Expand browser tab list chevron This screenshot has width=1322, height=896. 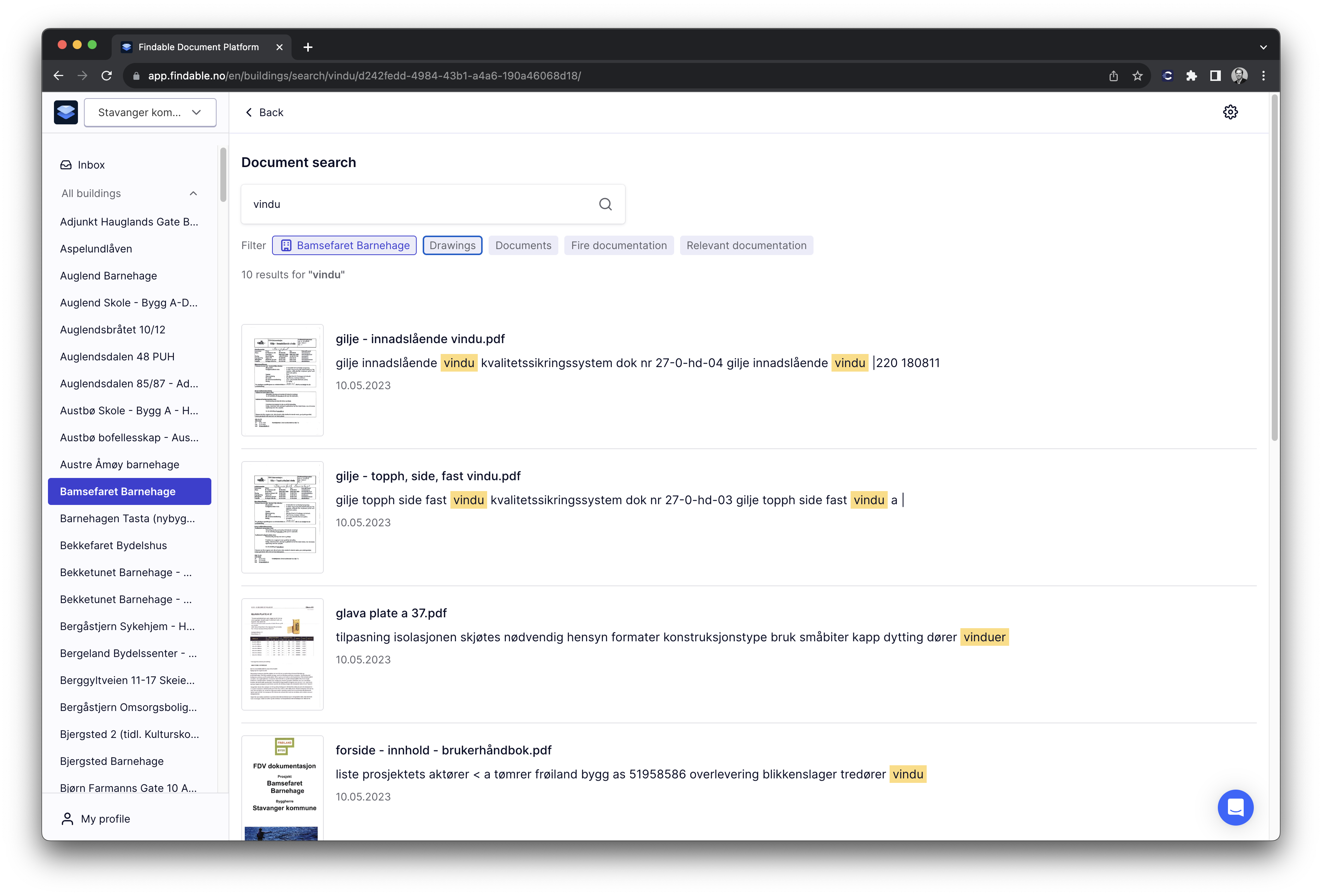1263,47
